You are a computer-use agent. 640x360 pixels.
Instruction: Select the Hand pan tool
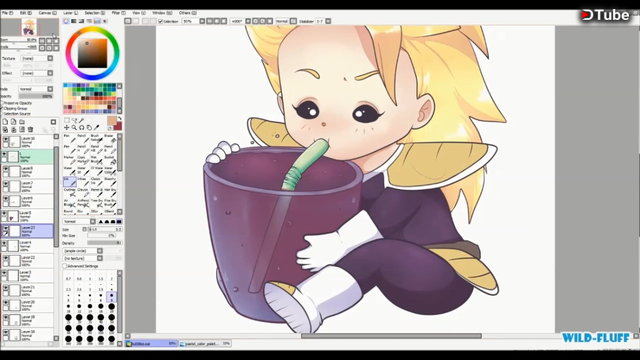coord(89,128)
